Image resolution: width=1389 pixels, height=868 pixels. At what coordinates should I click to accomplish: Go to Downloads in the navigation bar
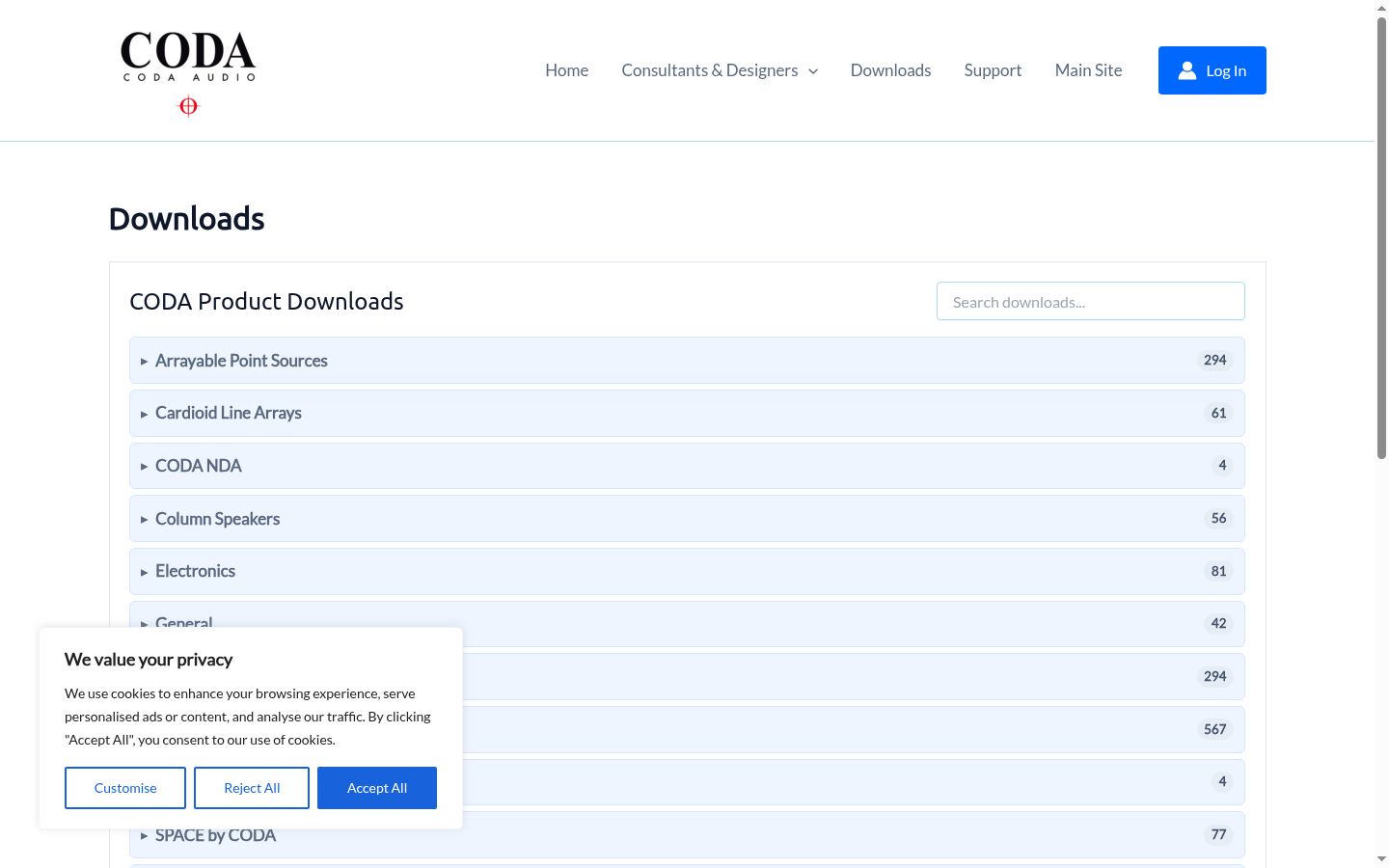pyautogui.click(x=890, y=70)
